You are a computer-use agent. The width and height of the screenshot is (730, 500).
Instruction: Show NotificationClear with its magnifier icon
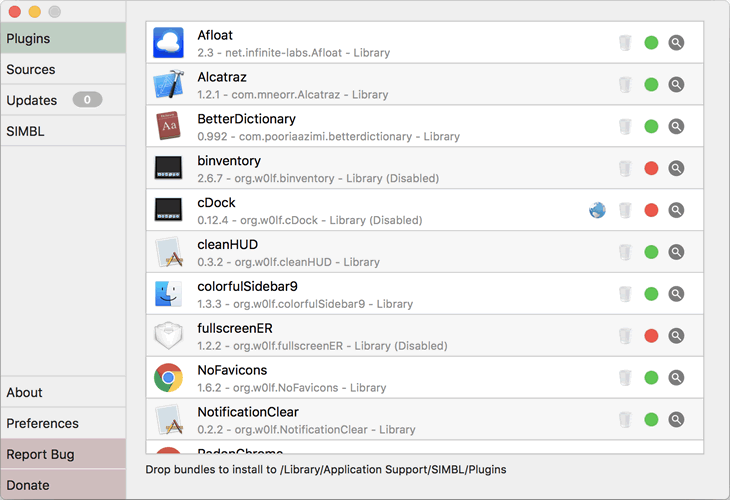pos(676,420)
